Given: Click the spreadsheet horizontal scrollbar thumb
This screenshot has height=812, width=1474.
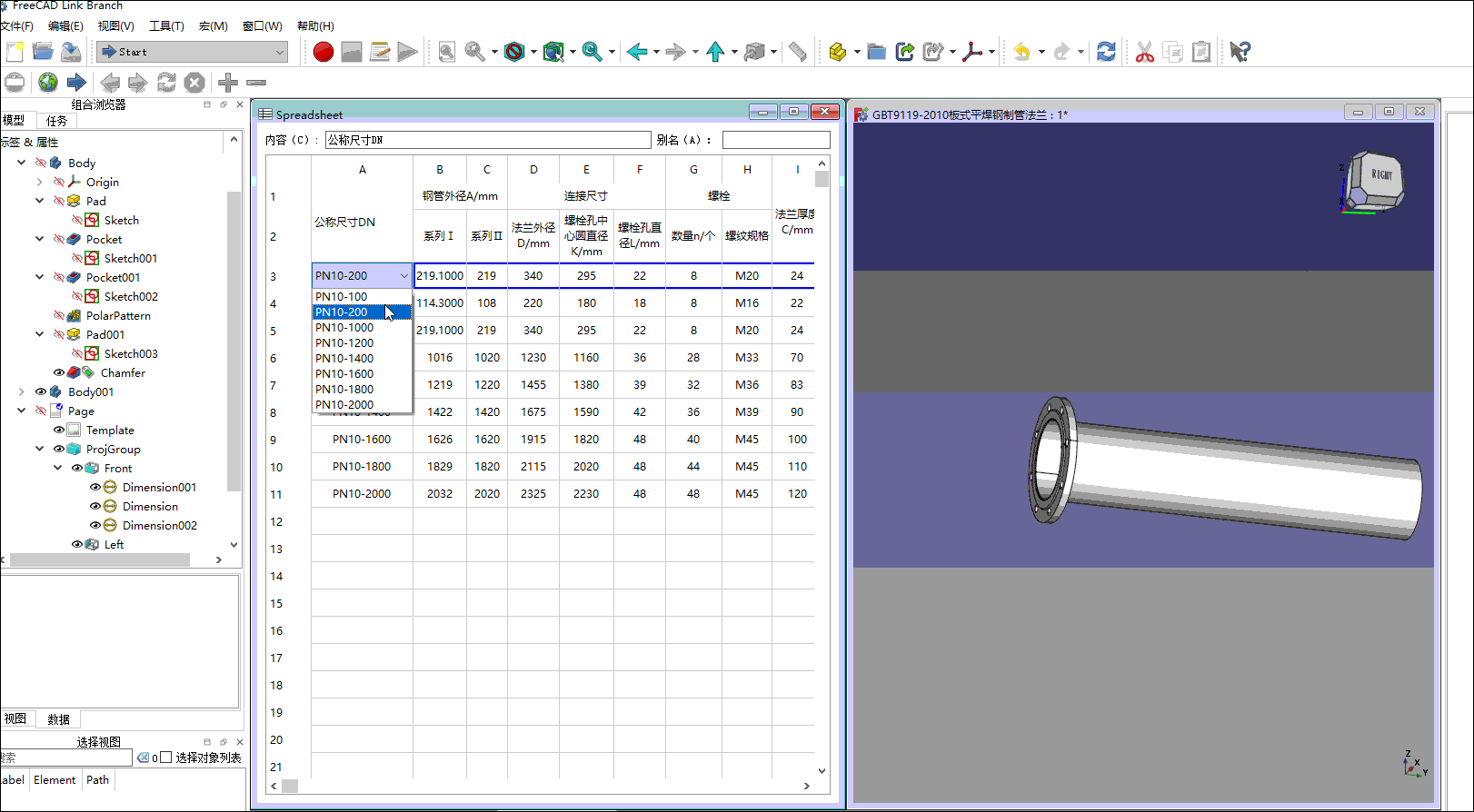Looking at the screenshot, I should [x=290, y=786].
